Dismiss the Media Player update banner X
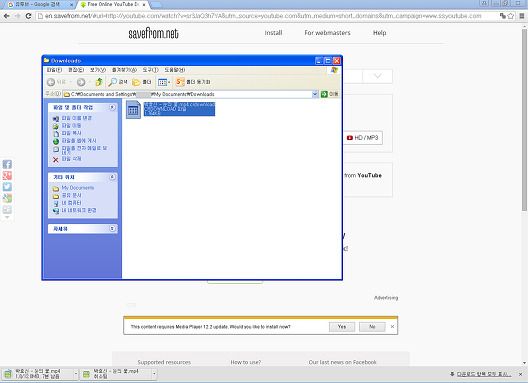This screenshot has height=383, width=530. click(x=392, y=327)
